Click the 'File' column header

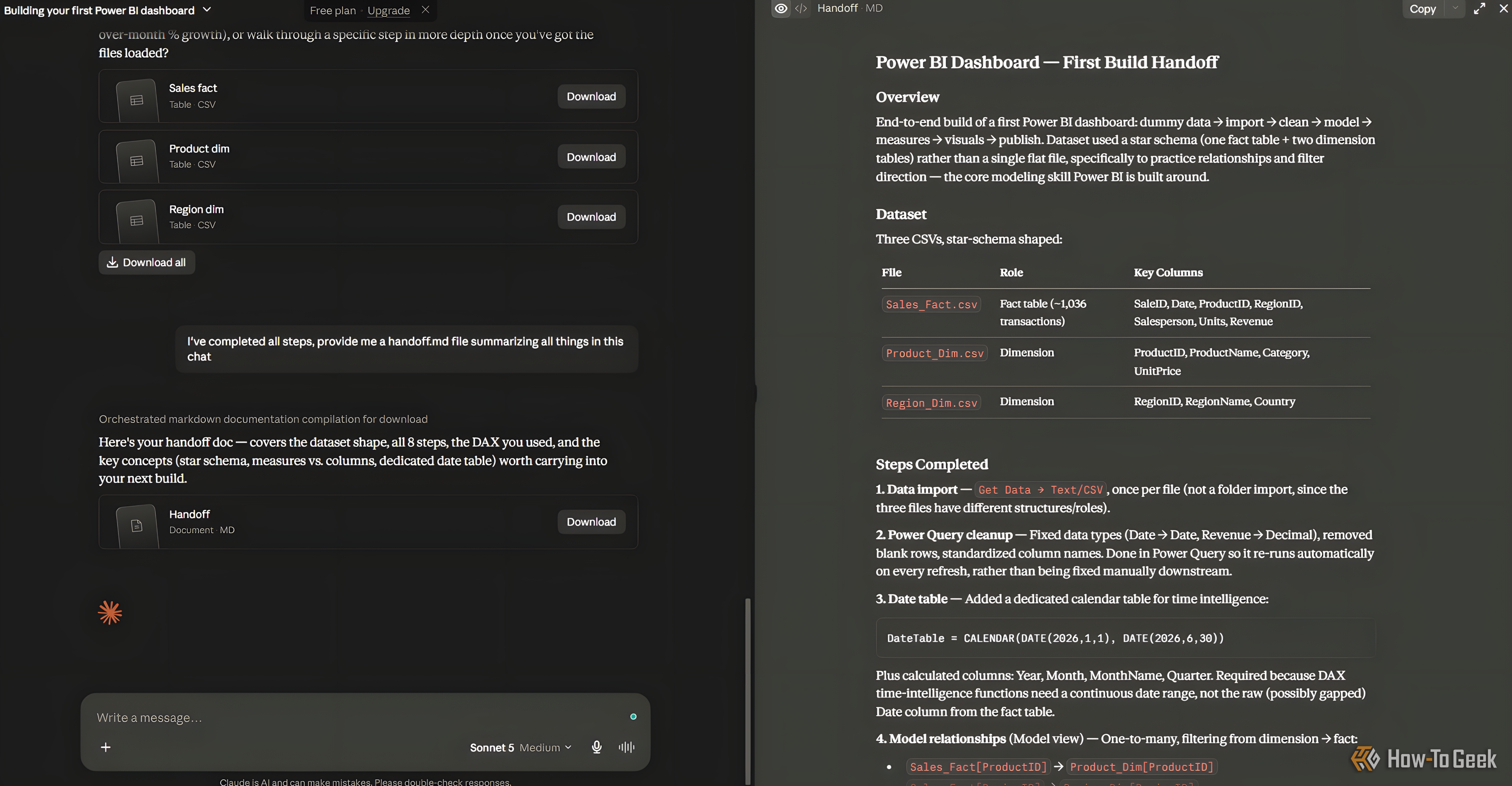click(x=892, y=273)
